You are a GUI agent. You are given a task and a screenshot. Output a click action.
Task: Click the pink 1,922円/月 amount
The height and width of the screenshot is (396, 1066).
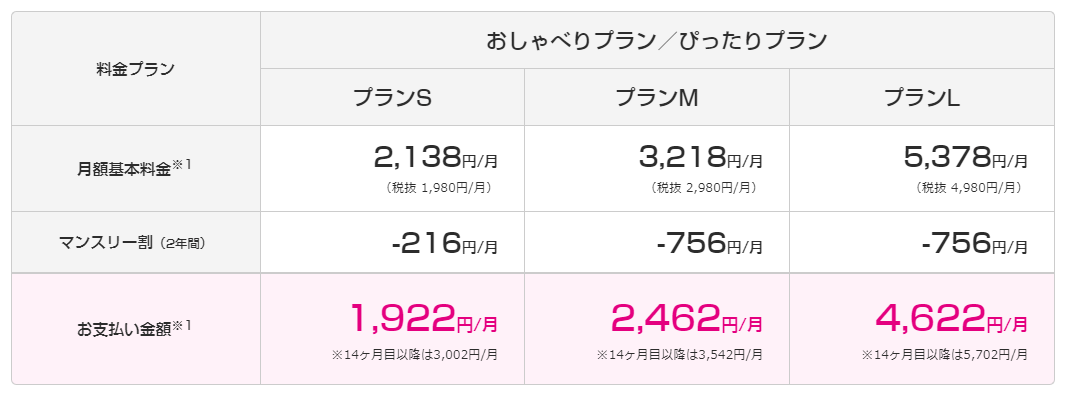[424, 317]
